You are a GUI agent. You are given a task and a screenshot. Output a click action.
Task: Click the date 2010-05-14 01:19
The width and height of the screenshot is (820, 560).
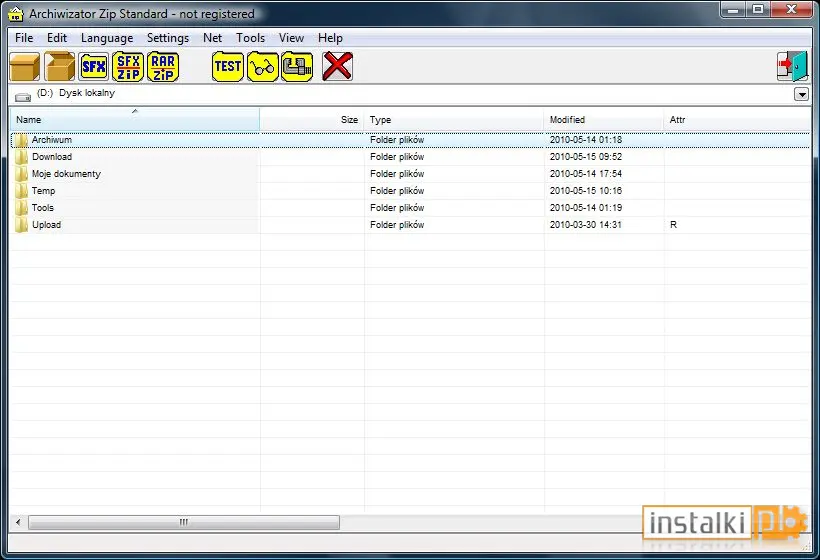(x=586, y=208)
